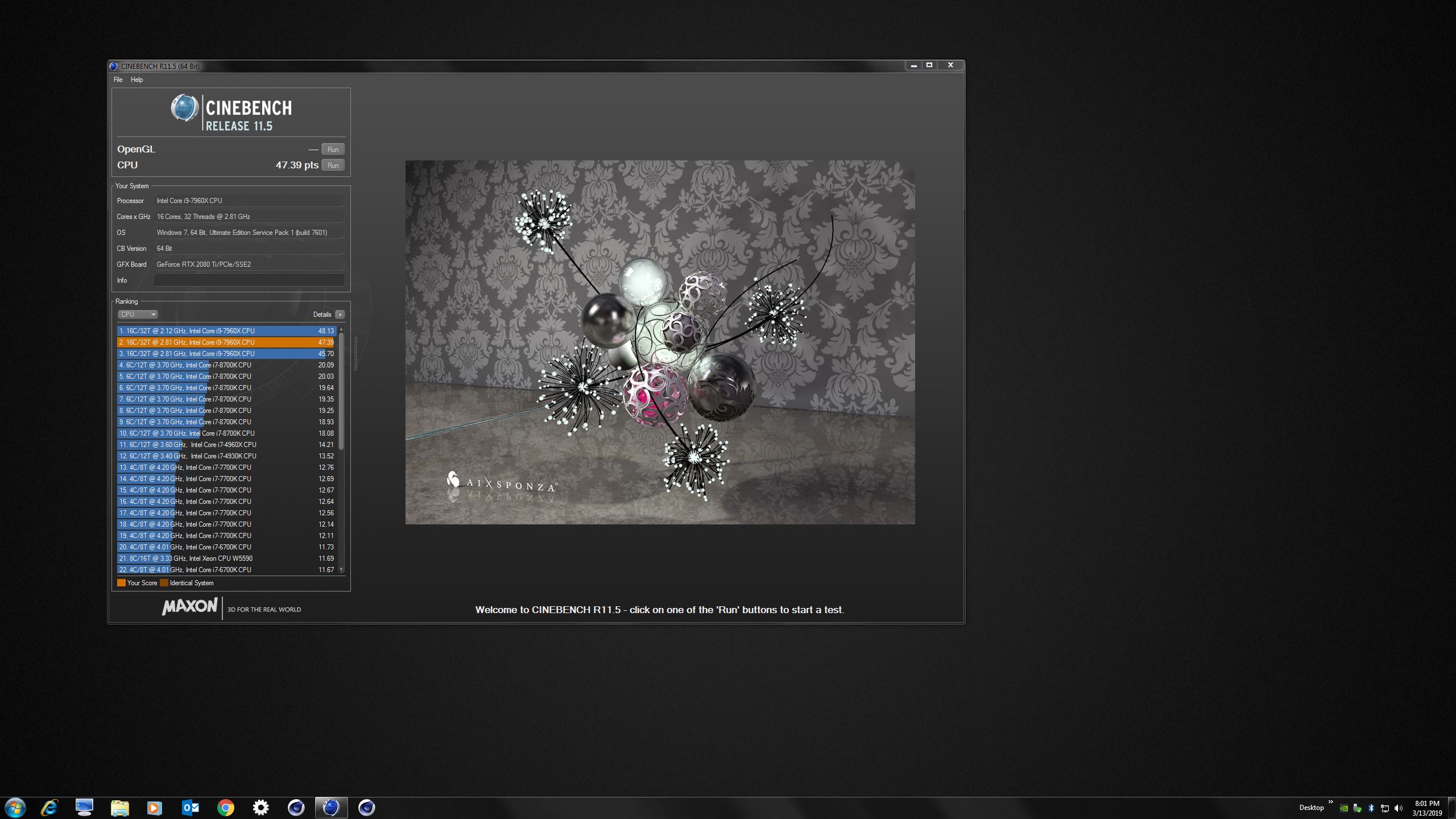Screen dimensions: 1456x819
Task: Run the CPU benchmark test
Action: (x=333, y=166)
